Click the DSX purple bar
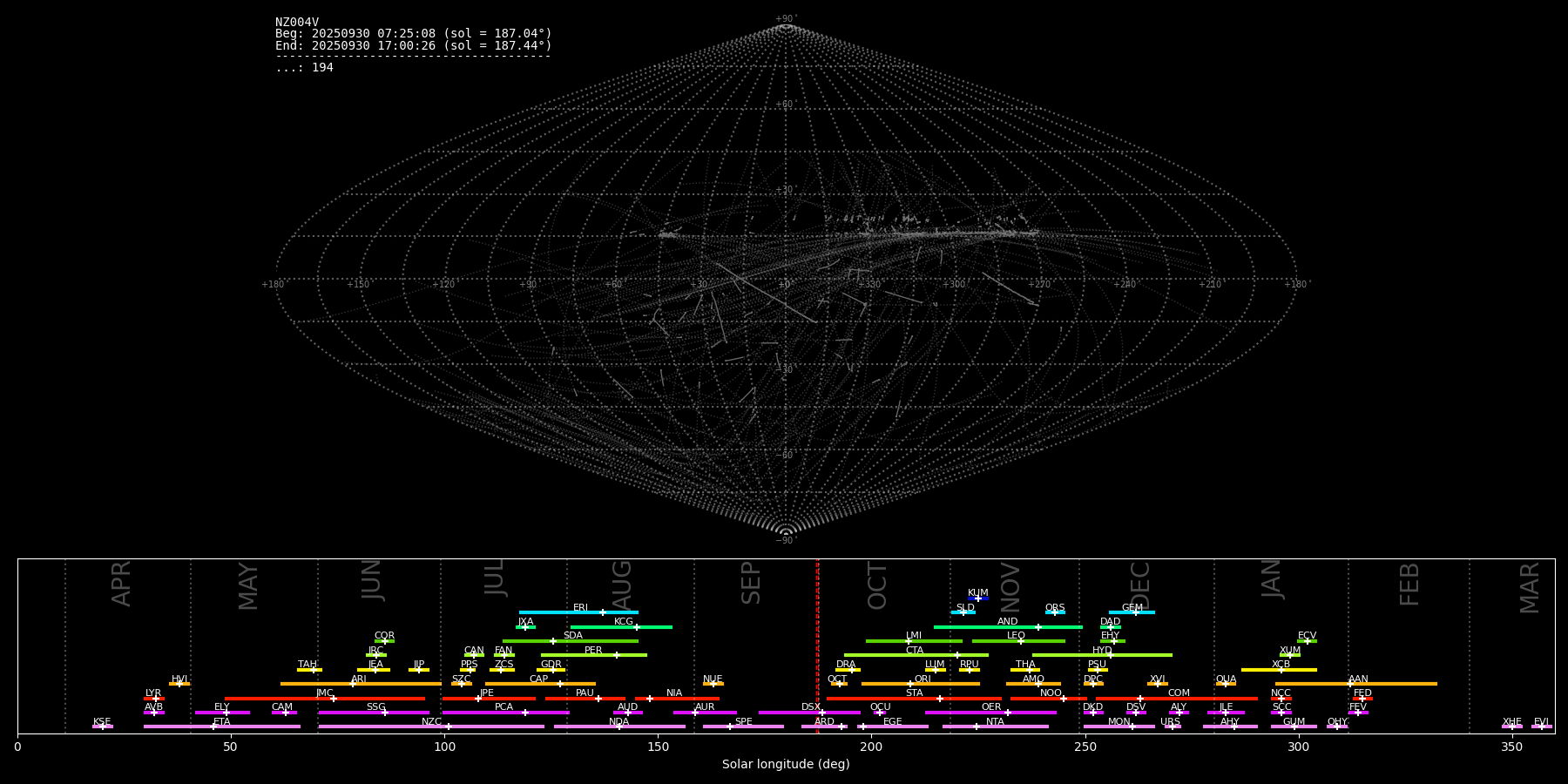 point(809,713)
